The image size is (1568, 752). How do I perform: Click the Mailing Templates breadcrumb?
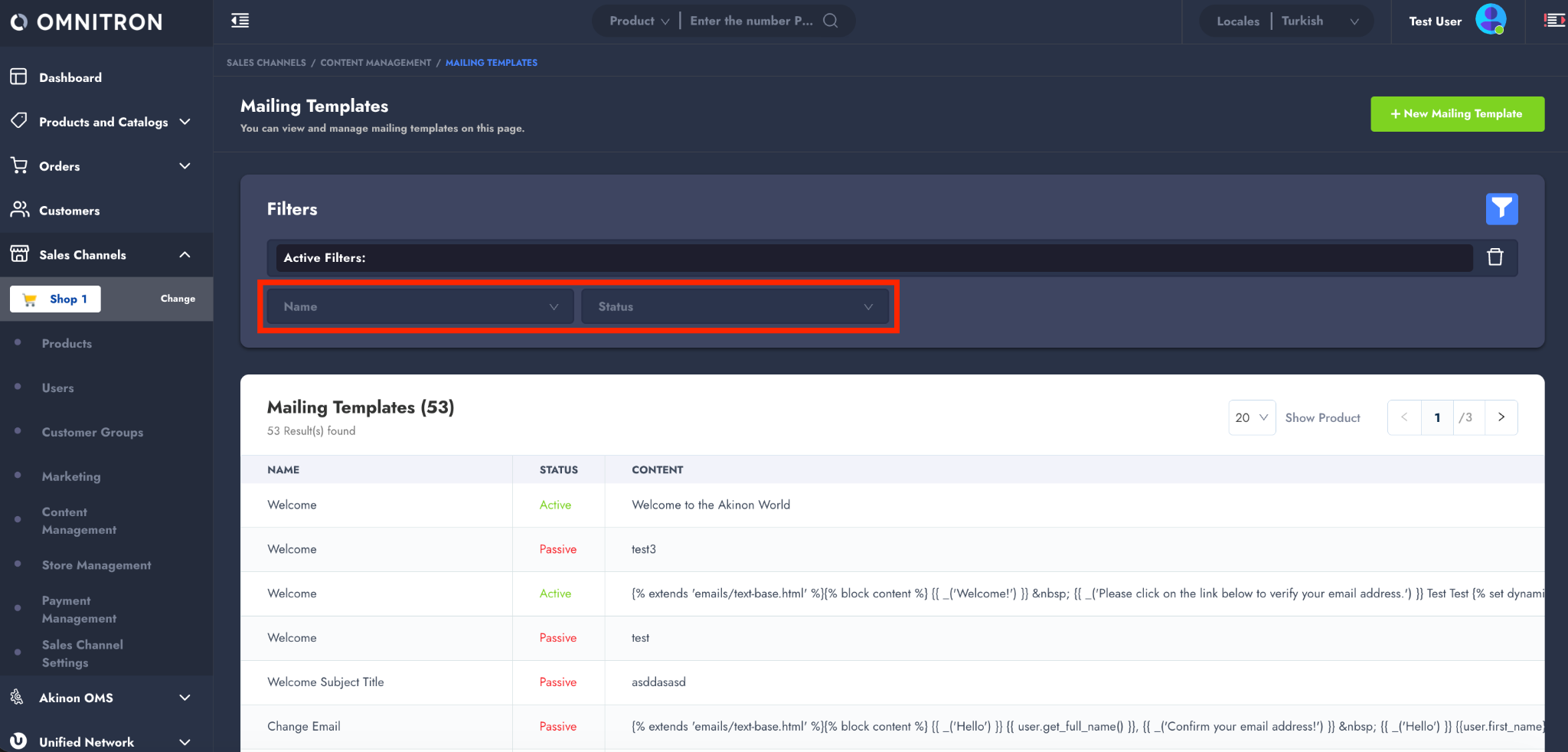492,63
